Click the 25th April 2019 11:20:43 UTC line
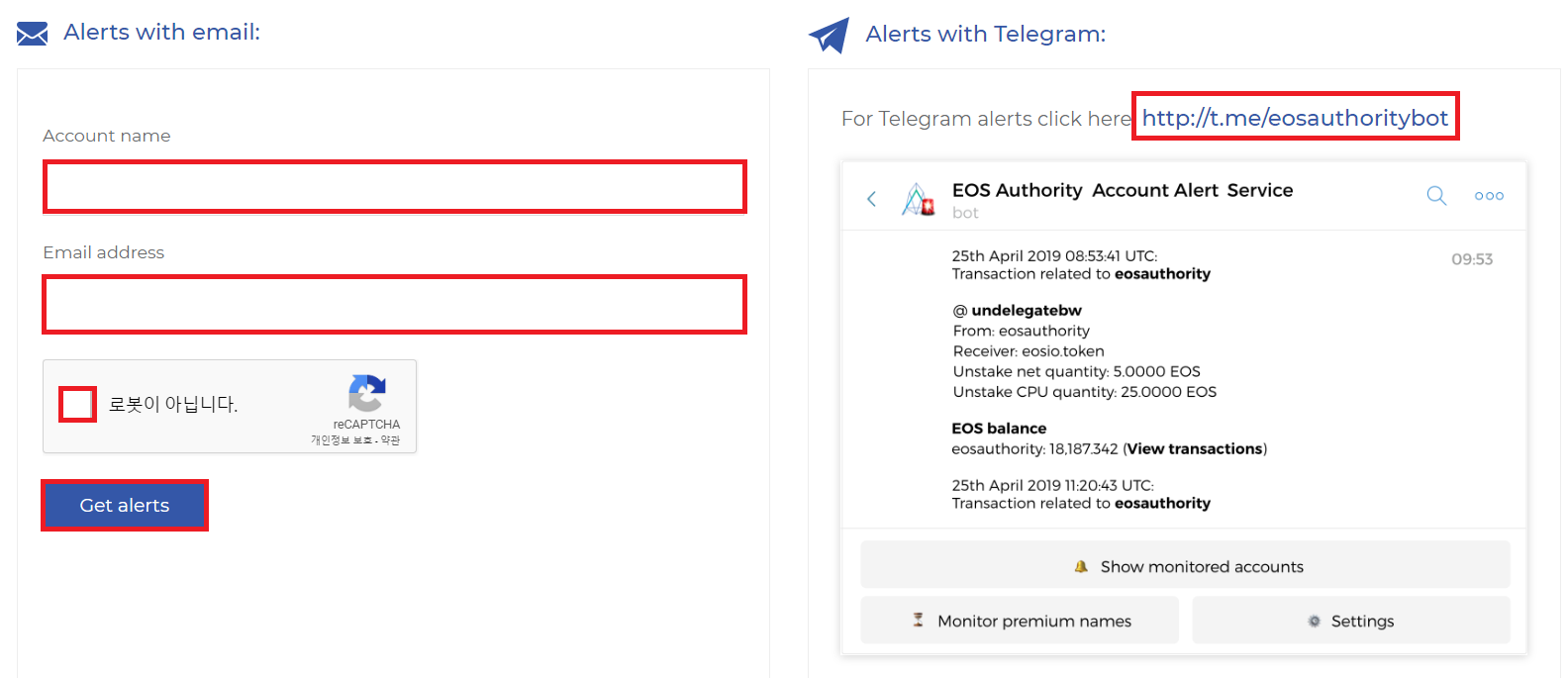 (x=1052, y=485)
